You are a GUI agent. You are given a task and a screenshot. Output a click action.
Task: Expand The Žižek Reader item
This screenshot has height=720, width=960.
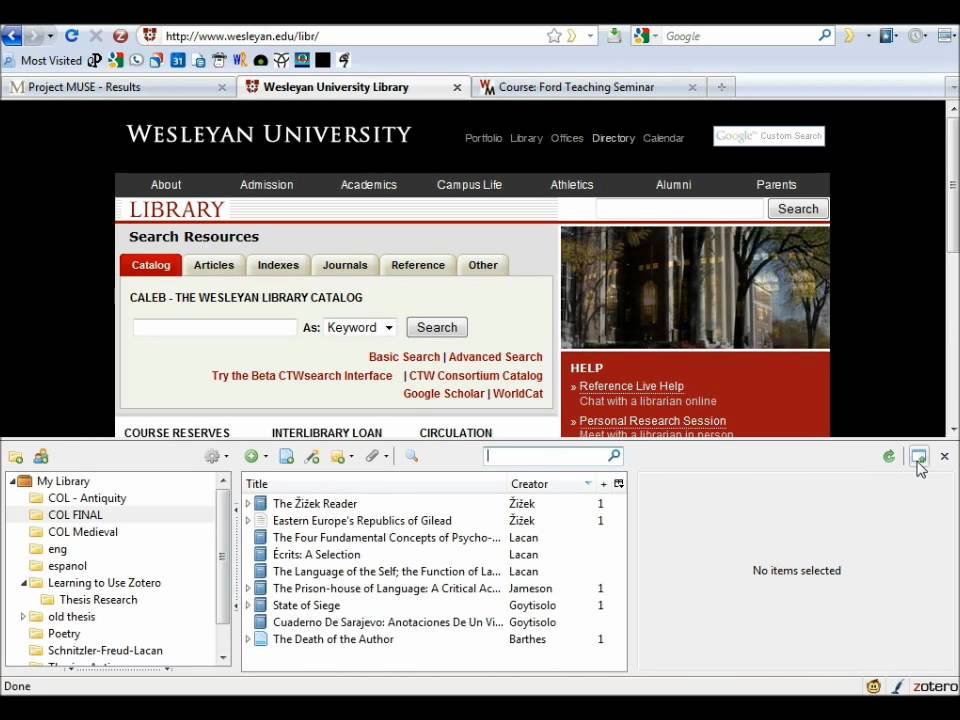(248, 503)
